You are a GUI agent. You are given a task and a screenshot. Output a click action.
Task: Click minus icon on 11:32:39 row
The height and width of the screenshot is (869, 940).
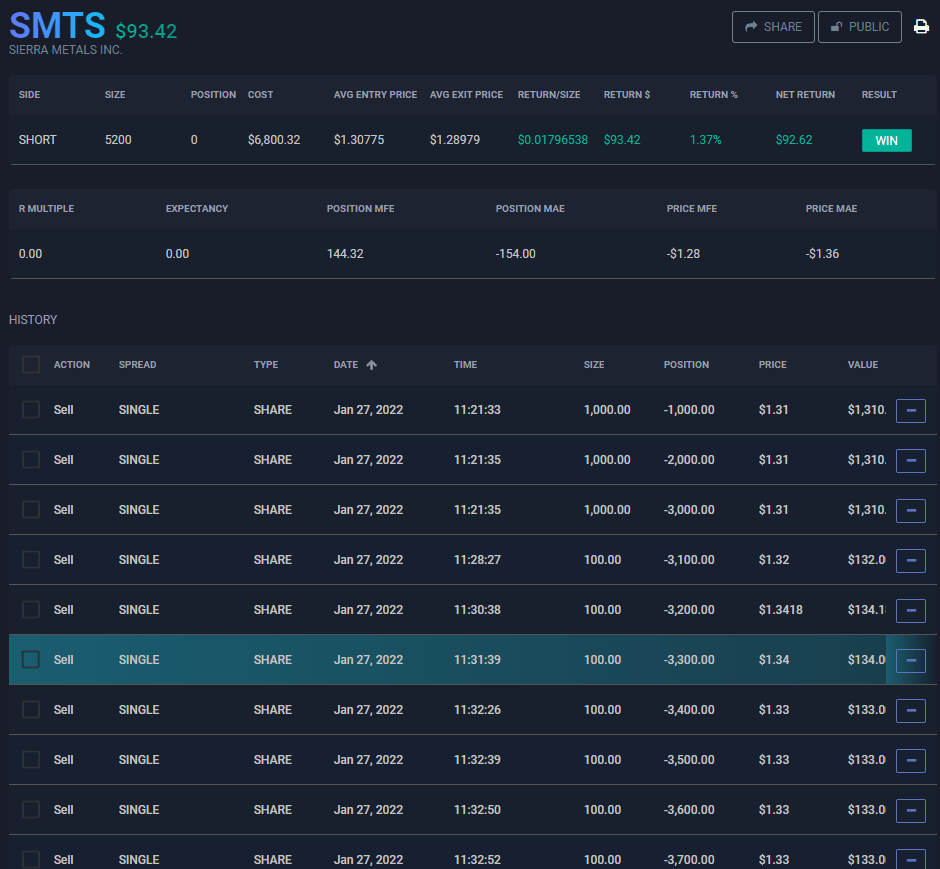click(x=910, y=760)
